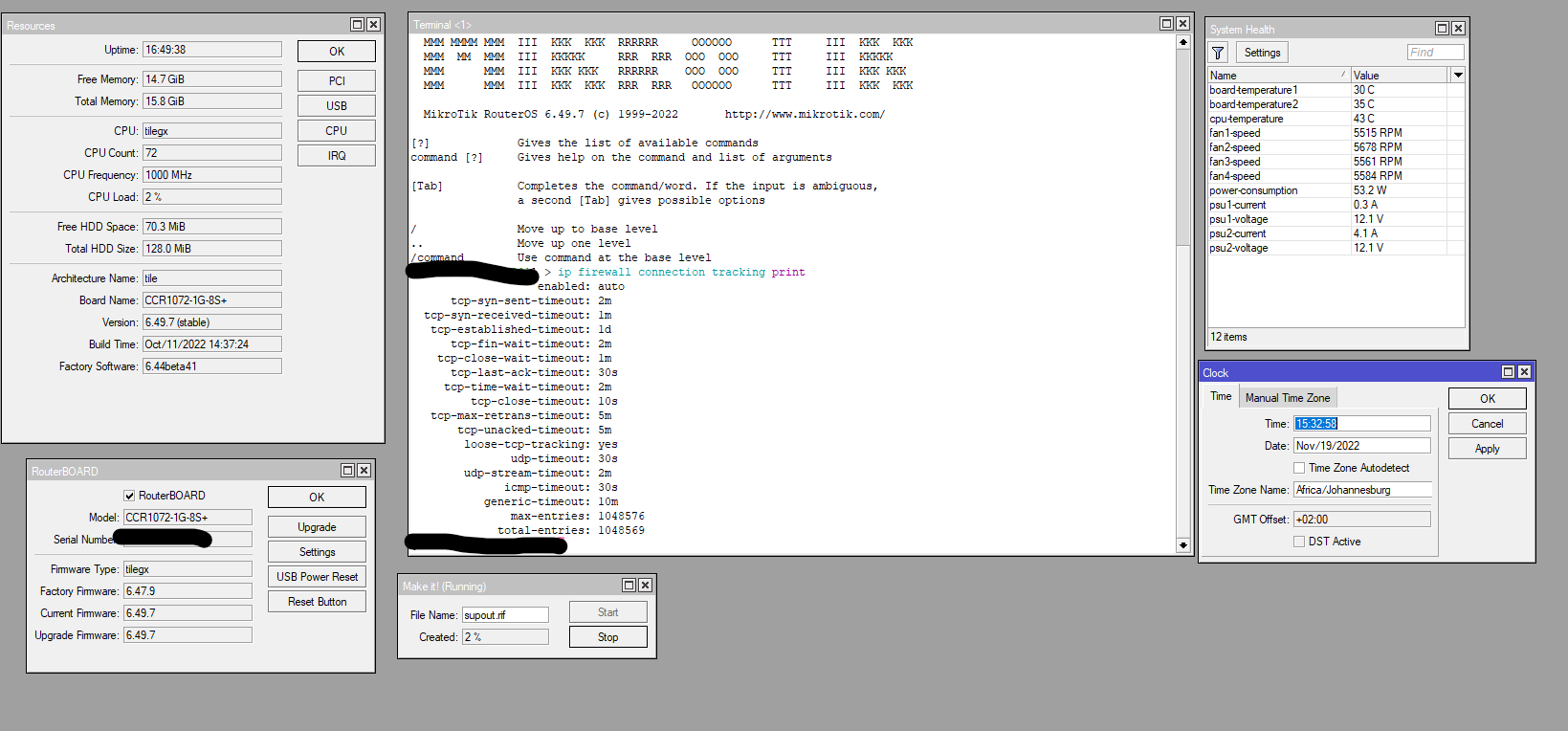The height and width of the screenshot is (731, 1568).
Task: Switch to Manual Time Zone tab
Action: pyautogui.click(x=1288, y=398)
